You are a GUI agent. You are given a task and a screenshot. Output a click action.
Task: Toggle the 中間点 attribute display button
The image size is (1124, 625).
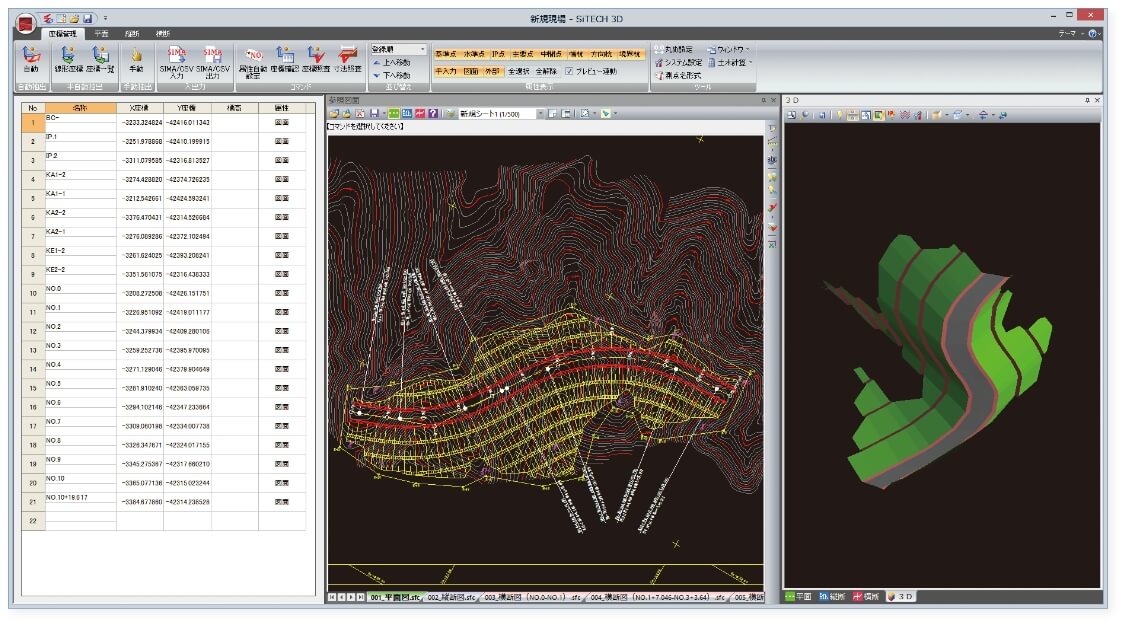[551, 54]
